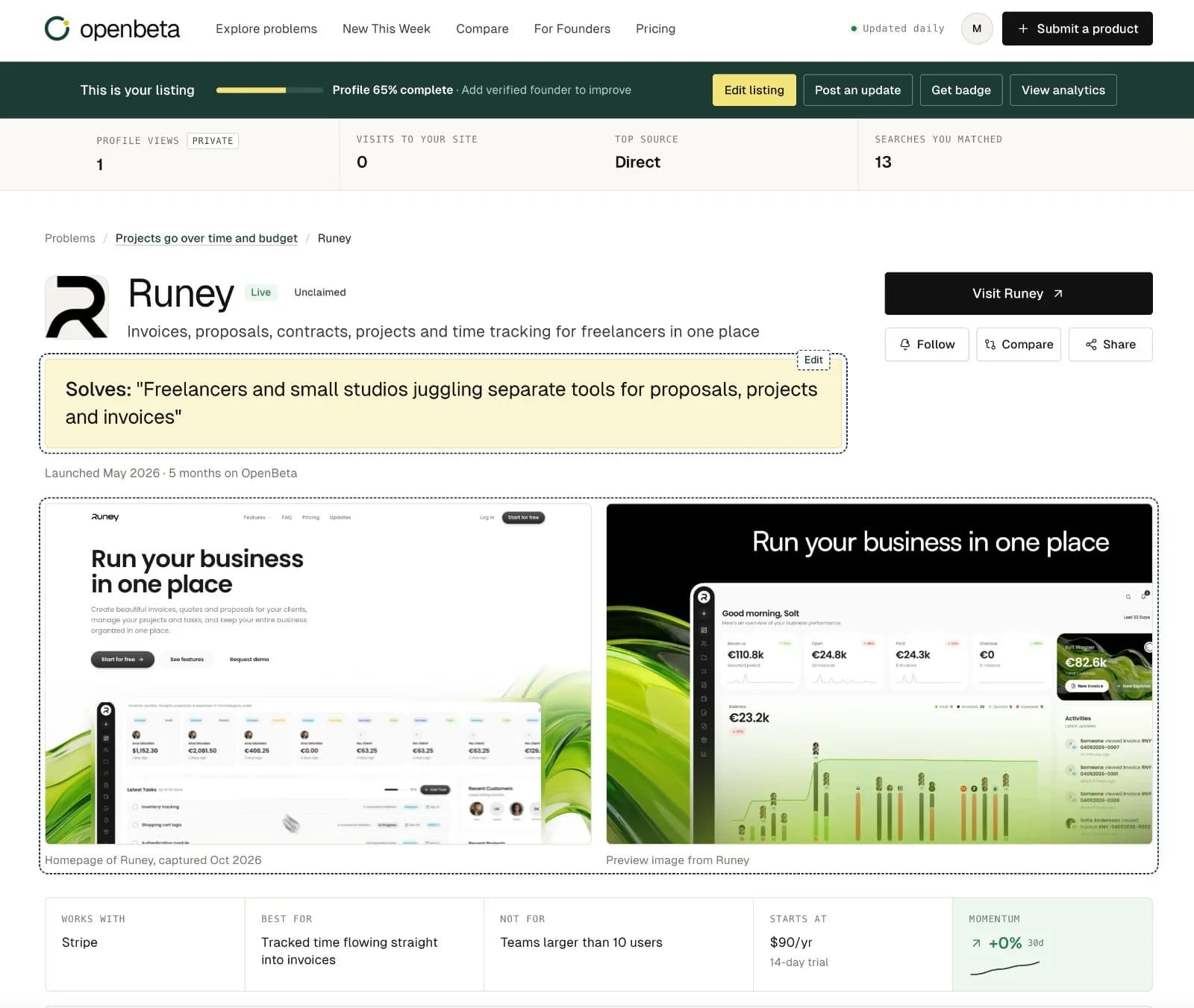The width and height of the screenshot is (1194, 1008).
Task: Go to Problems breadcrumb
Action: 70,238
